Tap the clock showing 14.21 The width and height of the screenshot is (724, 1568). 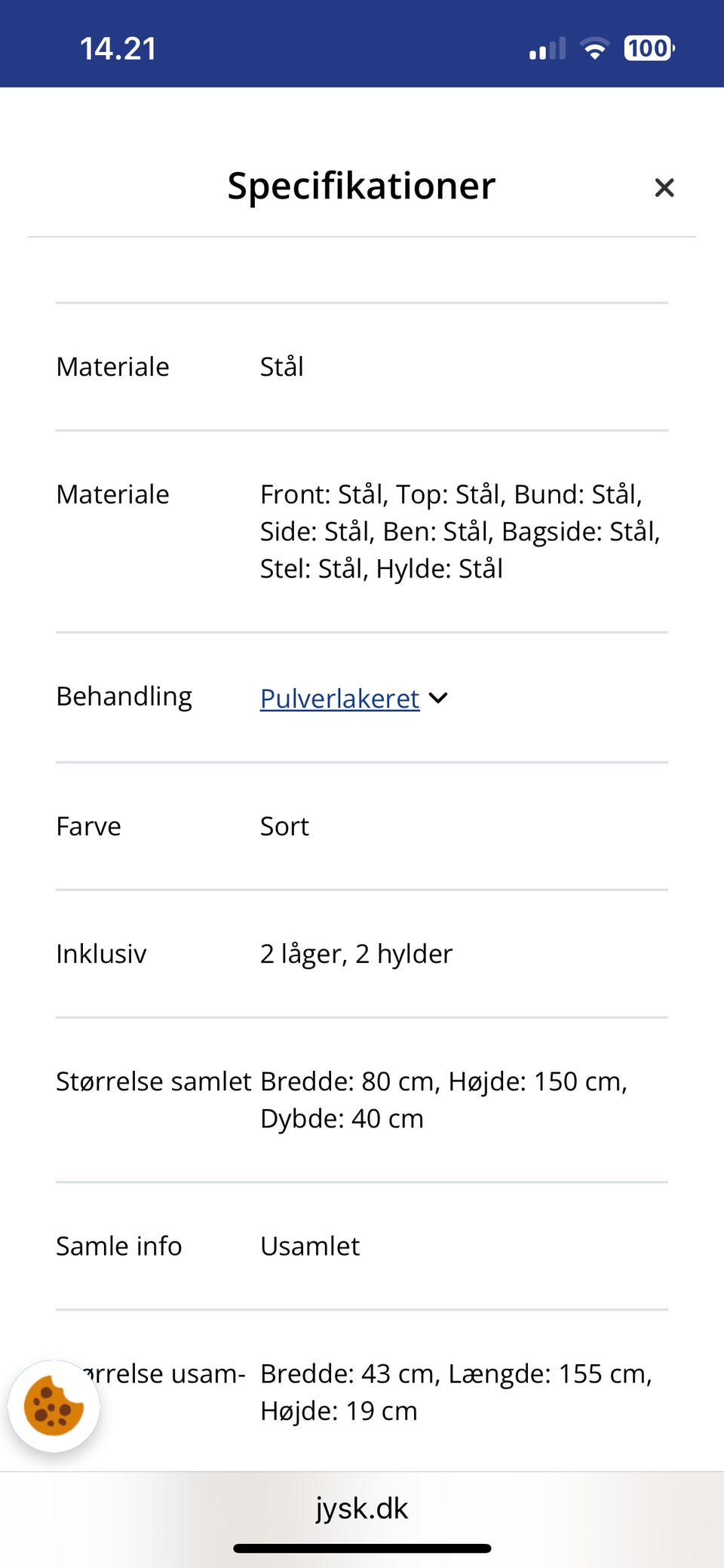[118, 48]
